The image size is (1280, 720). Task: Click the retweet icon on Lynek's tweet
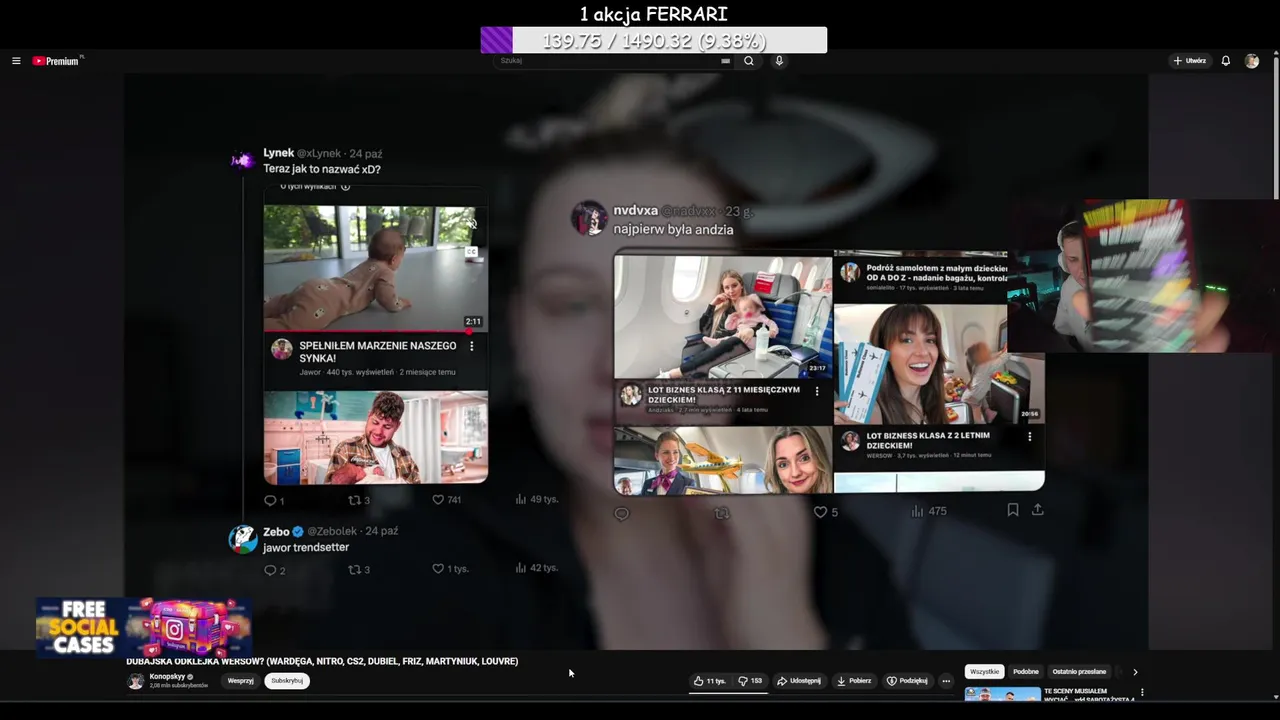point(353,499)
